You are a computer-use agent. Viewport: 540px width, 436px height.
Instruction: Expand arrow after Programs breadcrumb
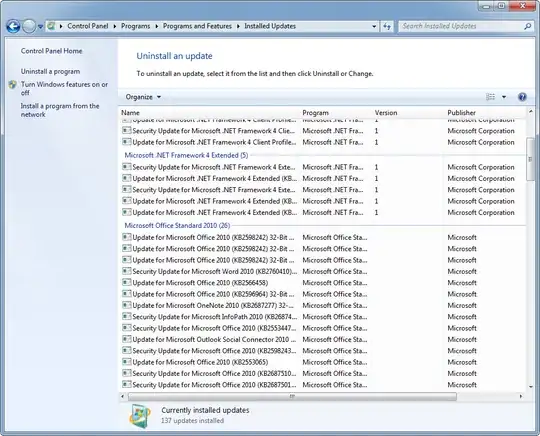point(156,26)
